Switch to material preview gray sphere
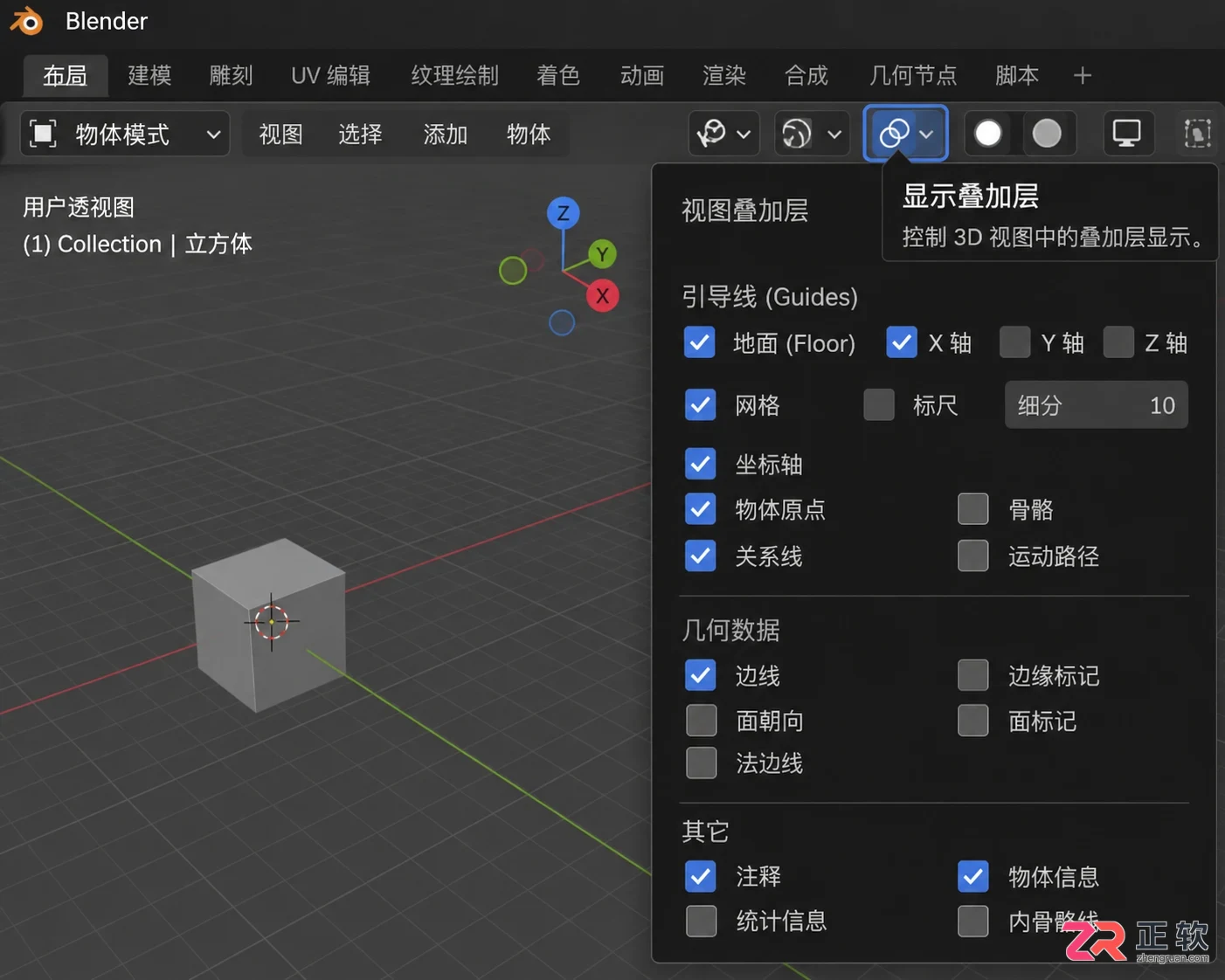Screen dimensions: 1225x980 1047,134
